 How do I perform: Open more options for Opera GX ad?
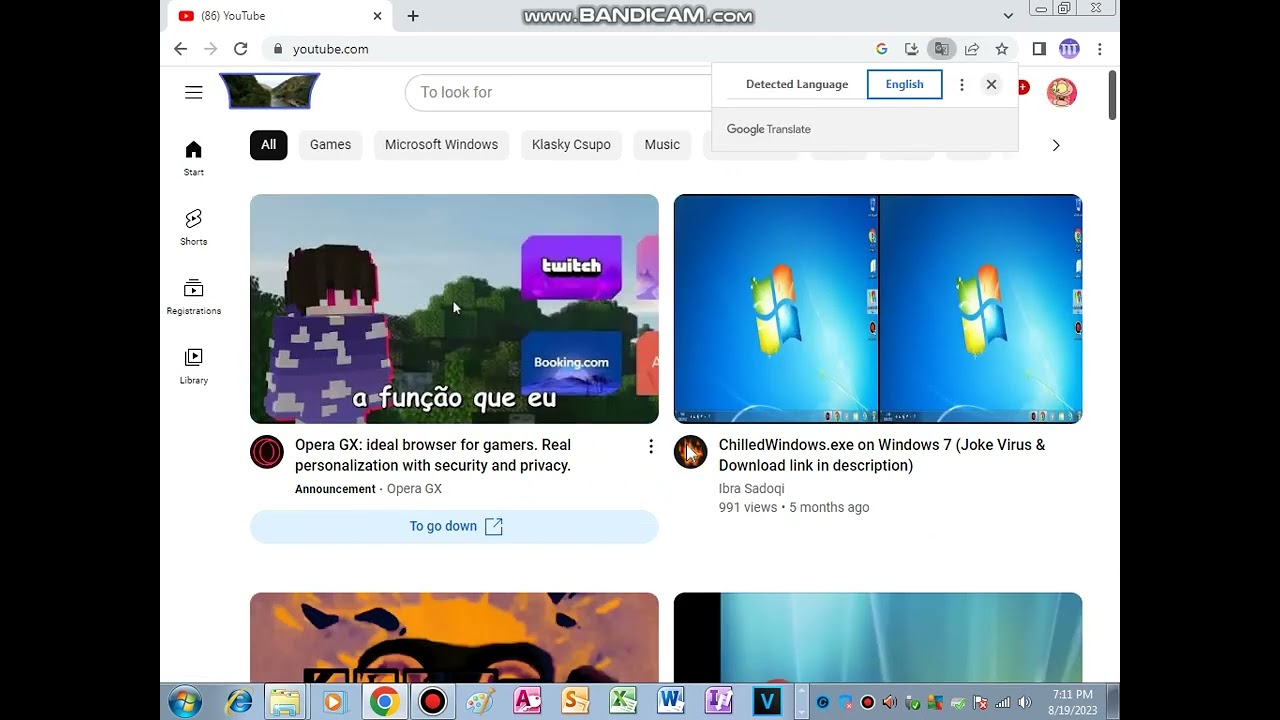651,446
